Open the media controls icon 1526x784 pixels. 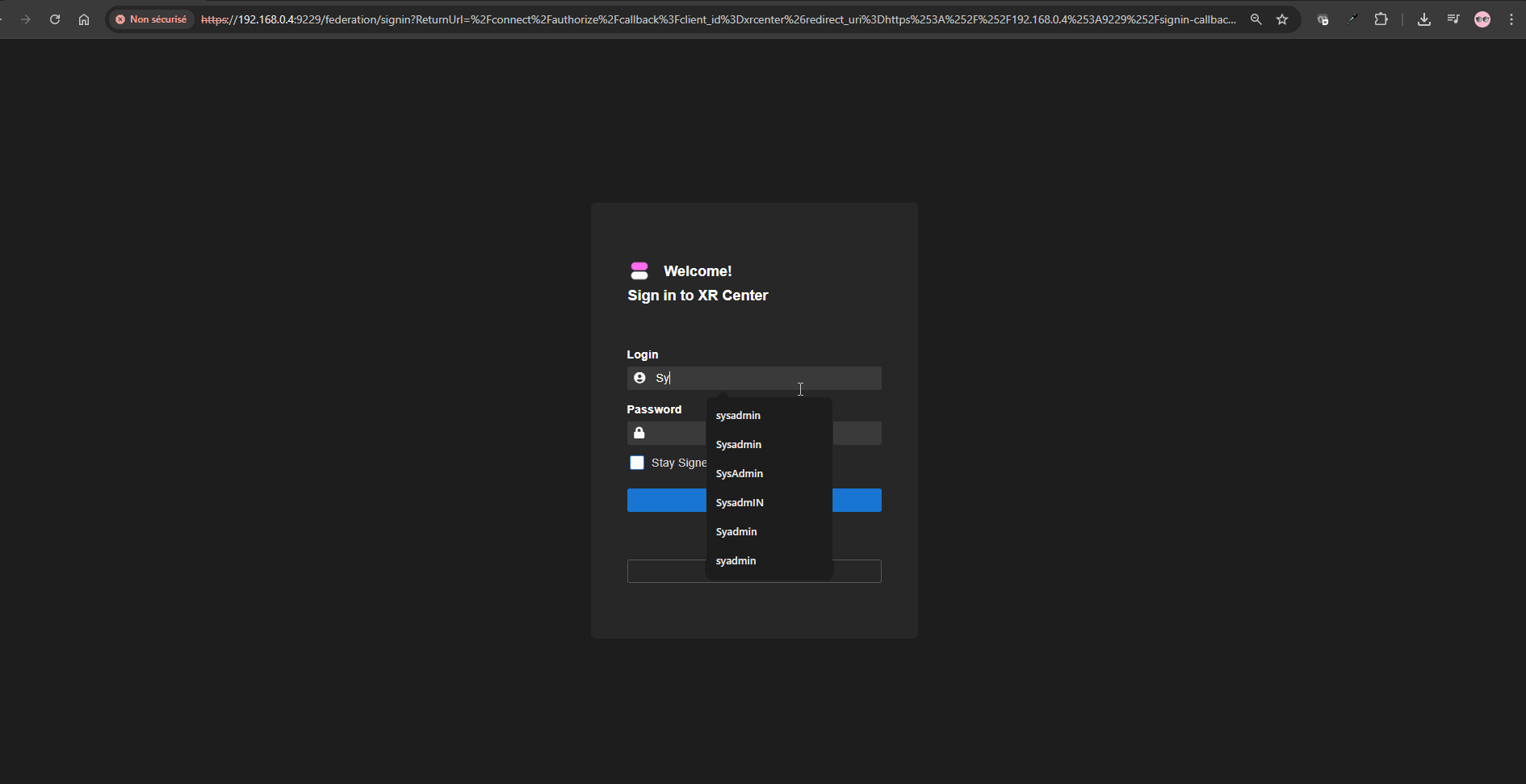[1453, 19]
